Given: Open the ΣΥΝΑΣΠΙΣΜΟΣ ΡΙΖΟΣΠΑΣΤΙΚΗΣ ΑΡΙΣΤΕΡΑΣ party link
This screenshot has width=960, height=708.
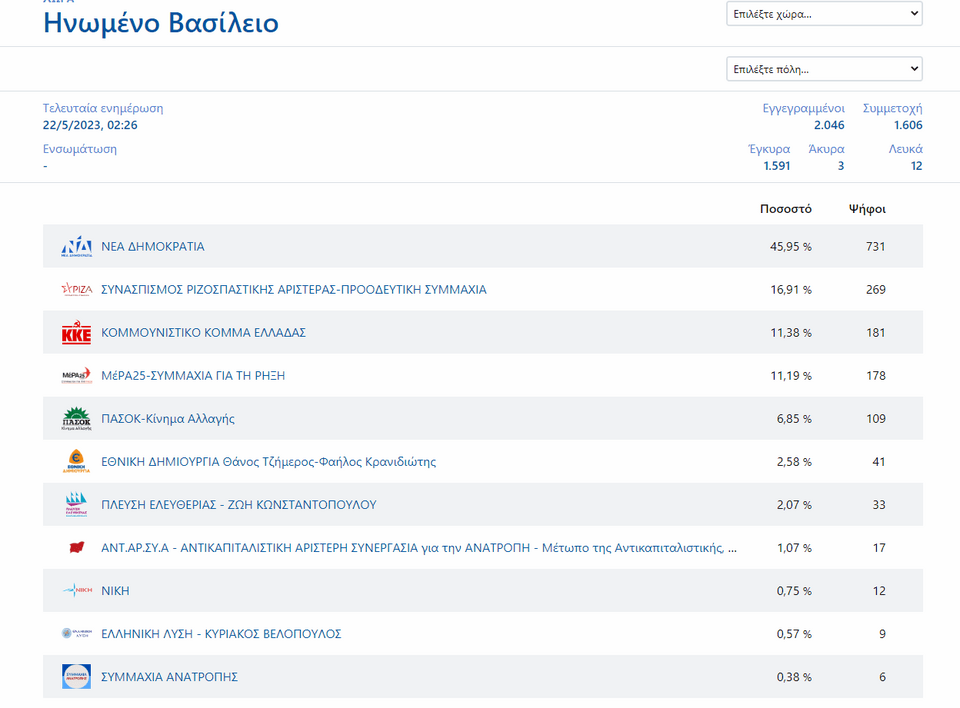Looking at the screenshot, I should click(294, 289).
